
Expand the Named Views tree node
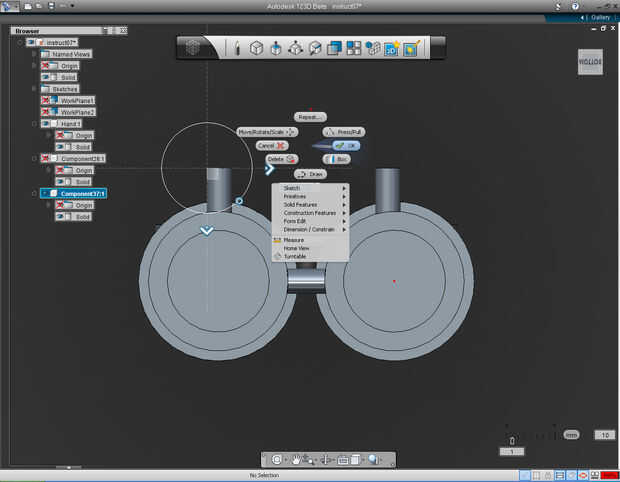click(33, 54)
